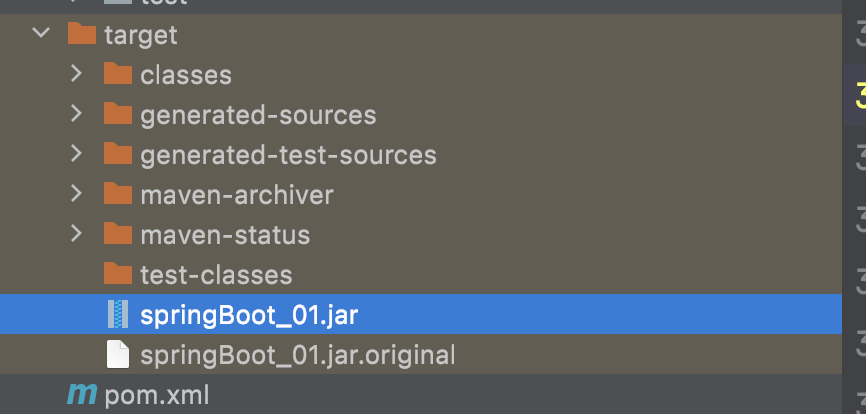Expand the generated-sources folder chevron
Viewport: 866px width, 414px height.
[76, 114]
